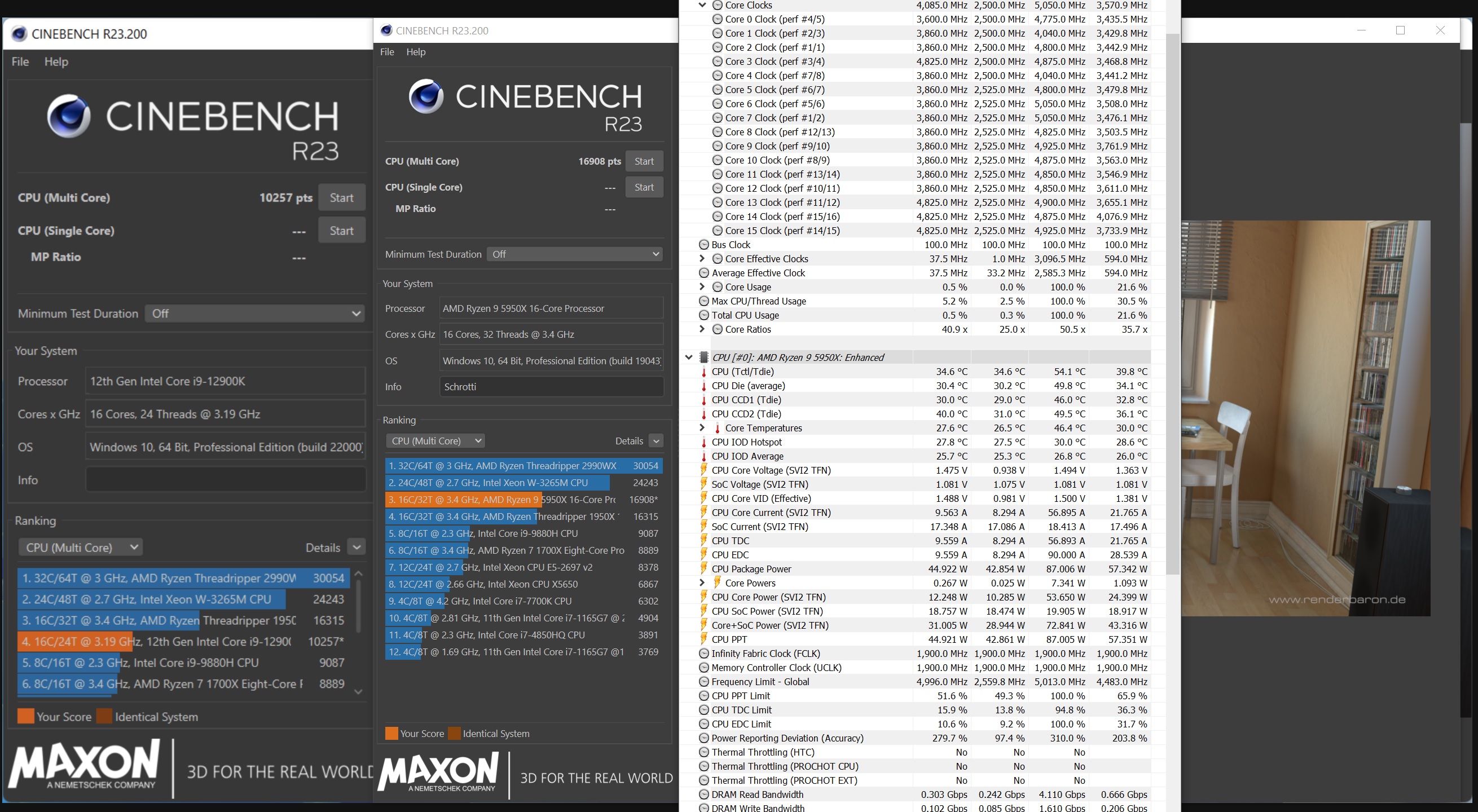This screenshot has height=812, width=1478.
Task: Click lightning icon beside CPU Package Power
Action: point(704,569)
